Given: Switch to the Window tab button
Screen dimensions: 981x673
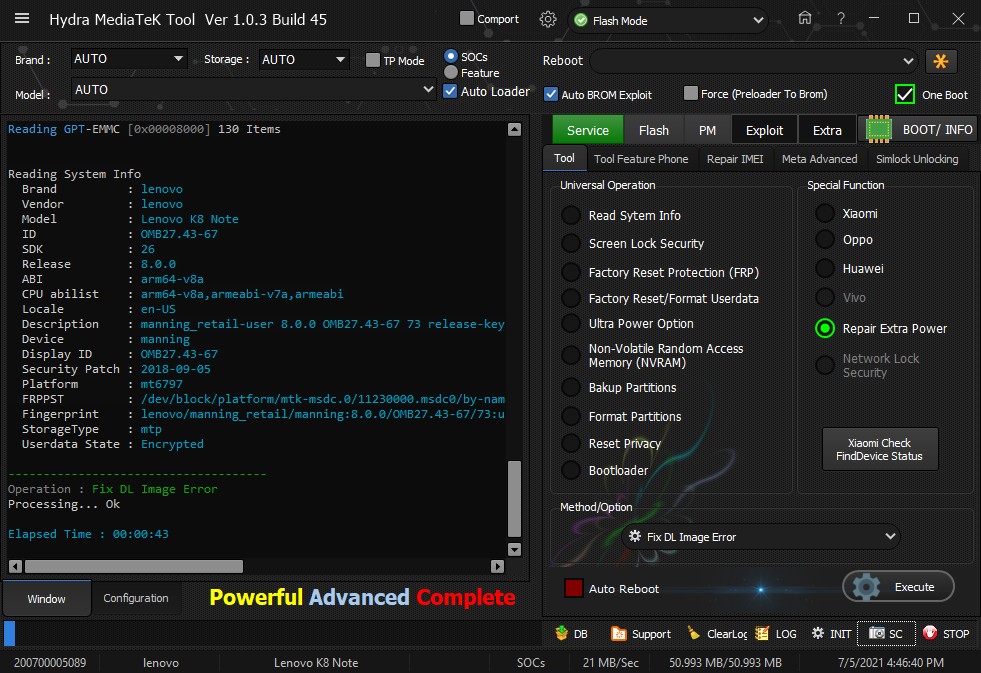Looking at the screenshot, I should [47, 599].
